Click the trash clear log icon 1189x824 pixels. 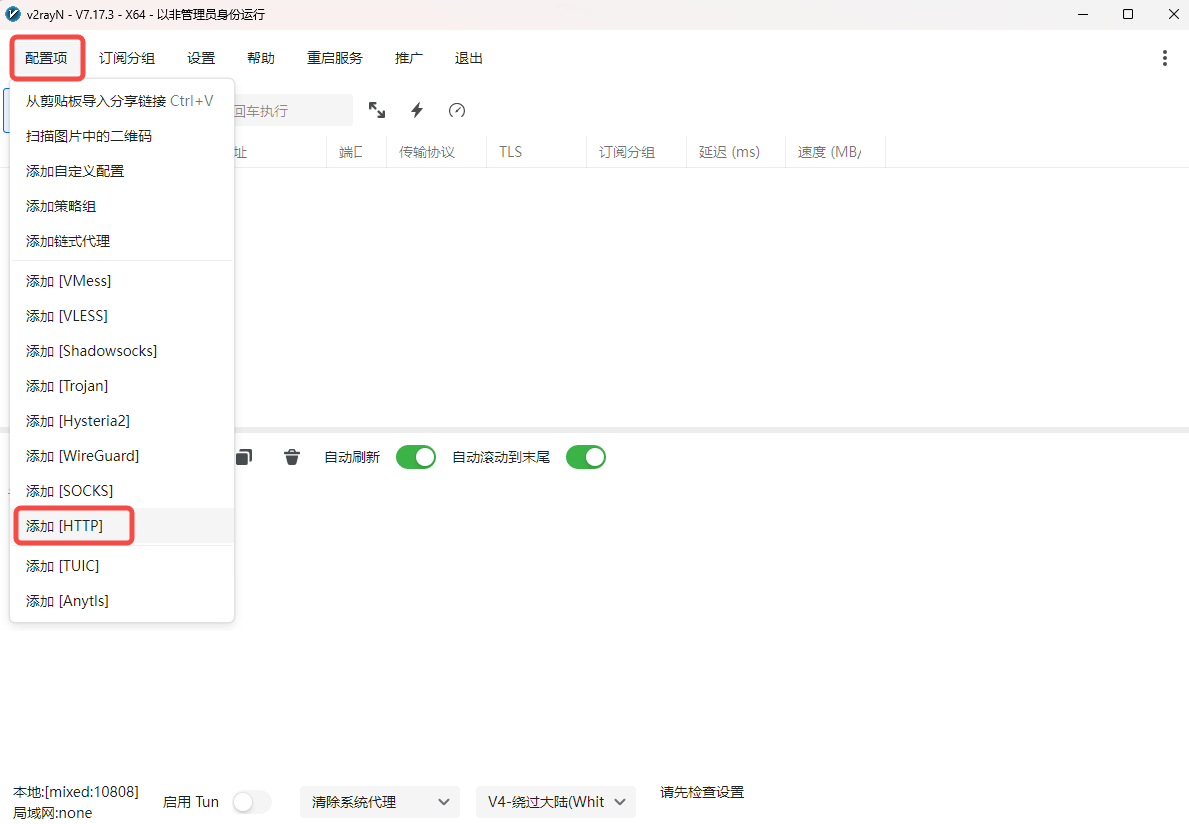pyautogui.click(x=292, y=457)
